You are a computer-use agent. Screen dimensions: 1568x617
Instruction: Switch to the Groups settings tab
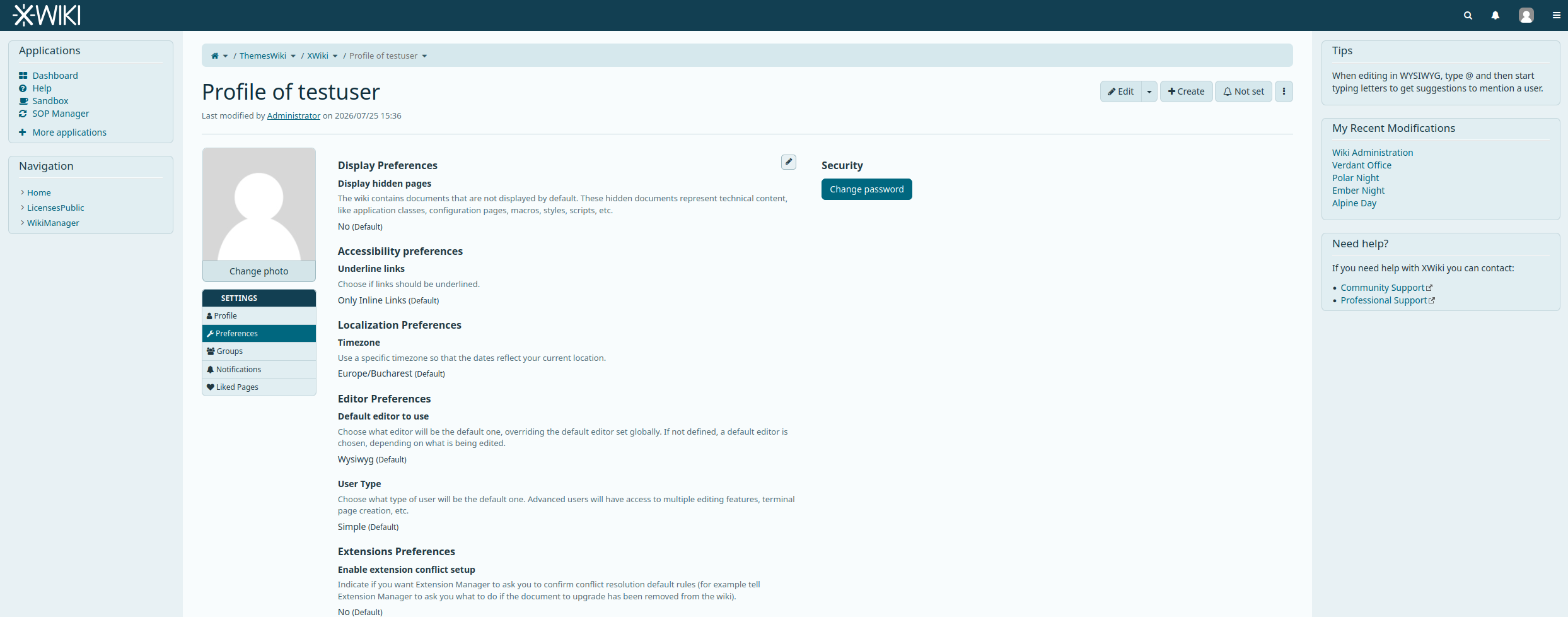click(259, 351)
